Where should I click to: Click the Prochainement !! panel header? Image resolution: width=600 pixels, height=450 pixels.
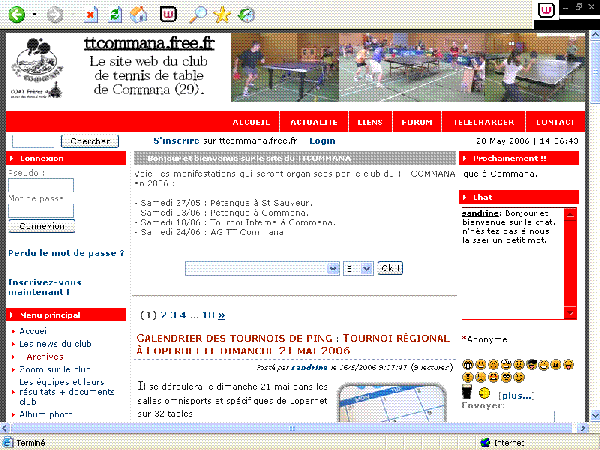click(519, 158)
